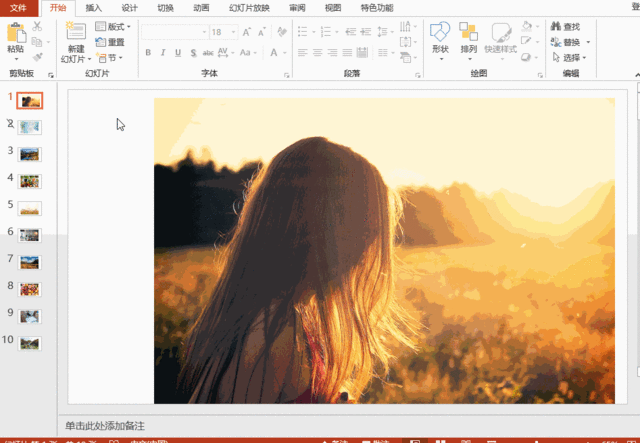Toggle Italic text formatting
Viewport: 640px width, 443px height.
coord(163,53)
